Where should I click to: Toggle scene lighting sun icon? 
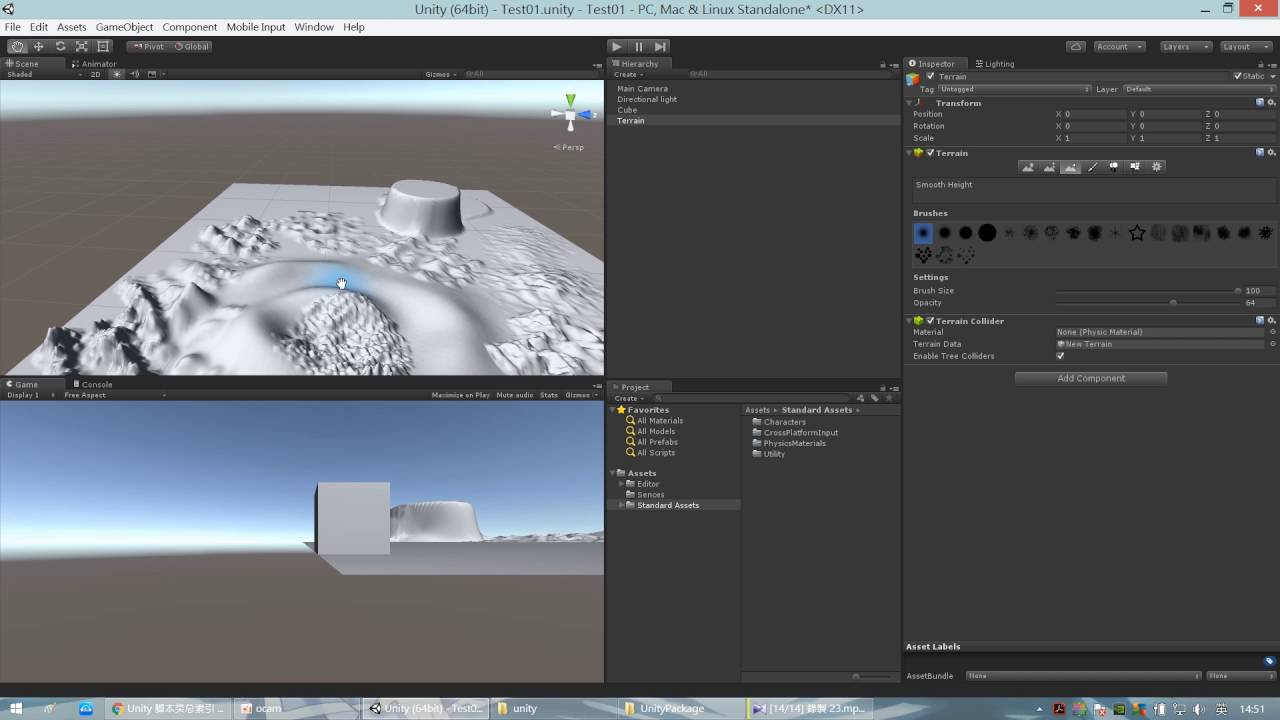click(116, 74)
